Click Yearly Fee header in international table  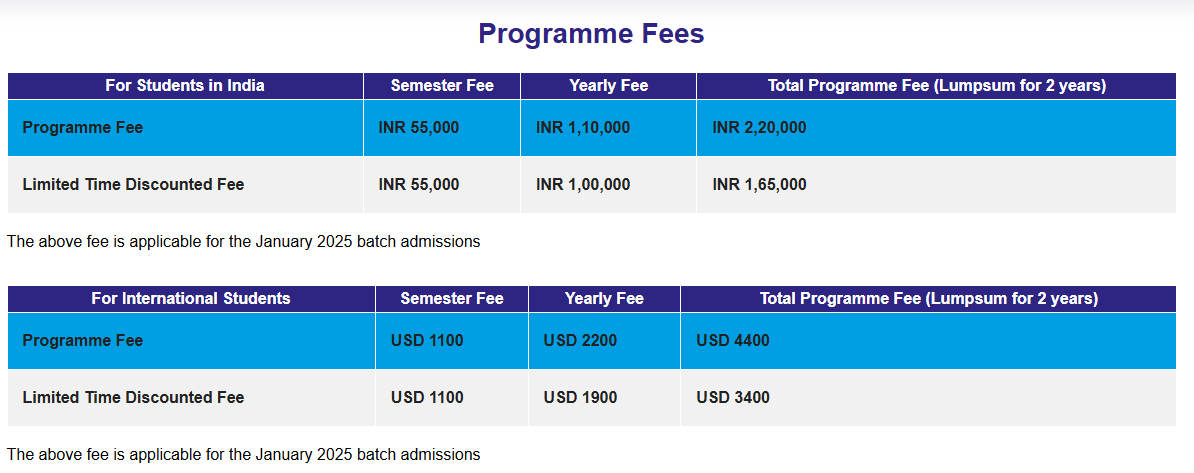point(604,299)
